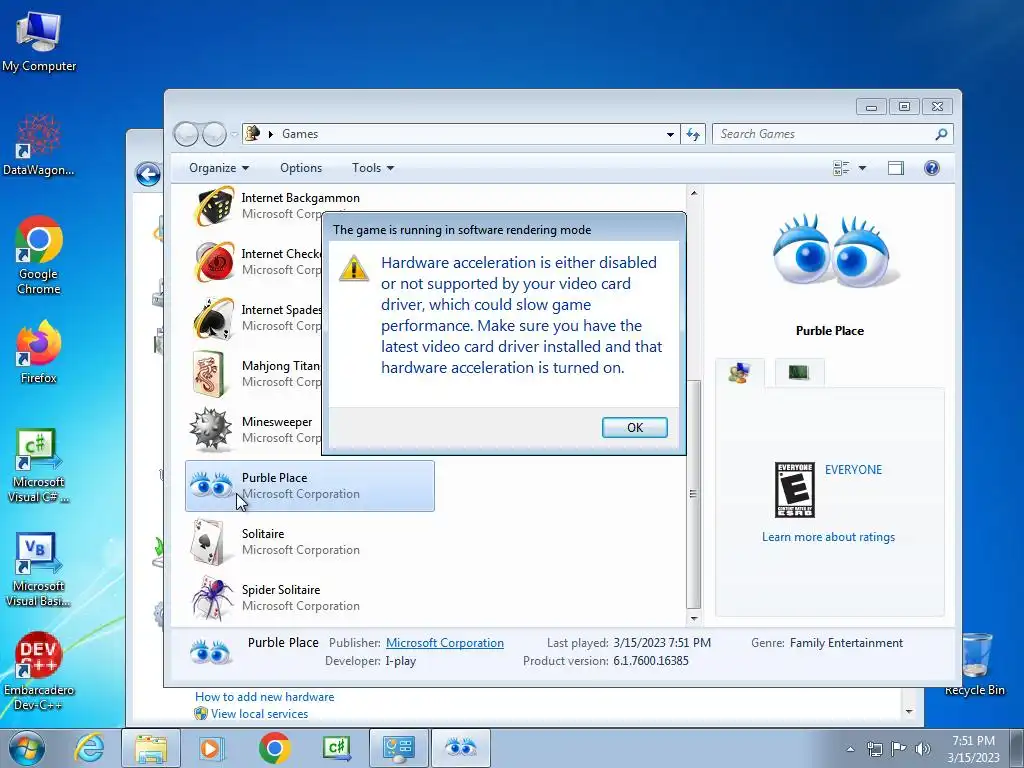Select the Internet Backgammon dice icon
This screenshot has height=768, width=1024.
click(x=214, y=206)
